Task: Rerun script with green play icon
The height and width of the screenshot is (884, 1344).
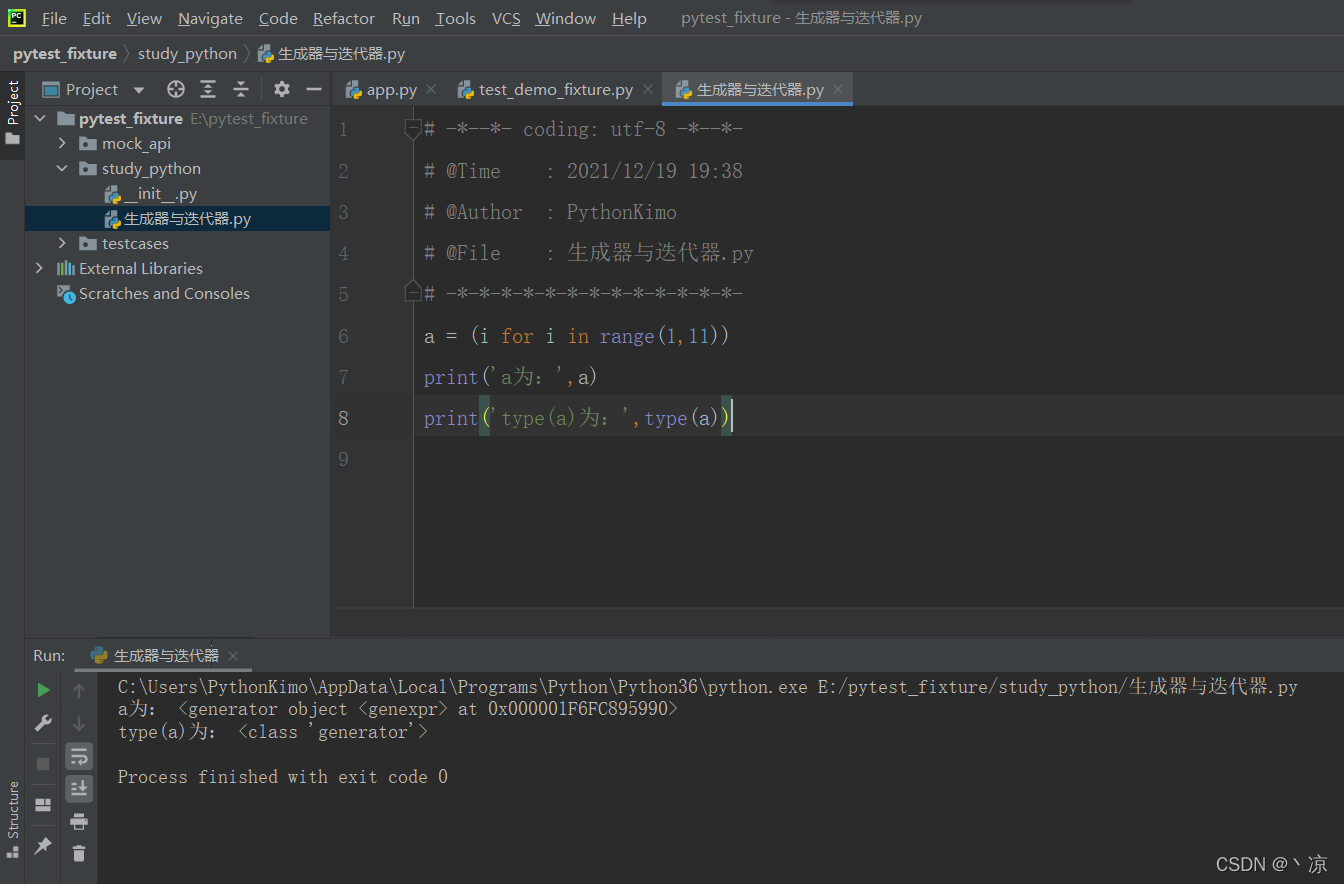Action: coord(43,690)
